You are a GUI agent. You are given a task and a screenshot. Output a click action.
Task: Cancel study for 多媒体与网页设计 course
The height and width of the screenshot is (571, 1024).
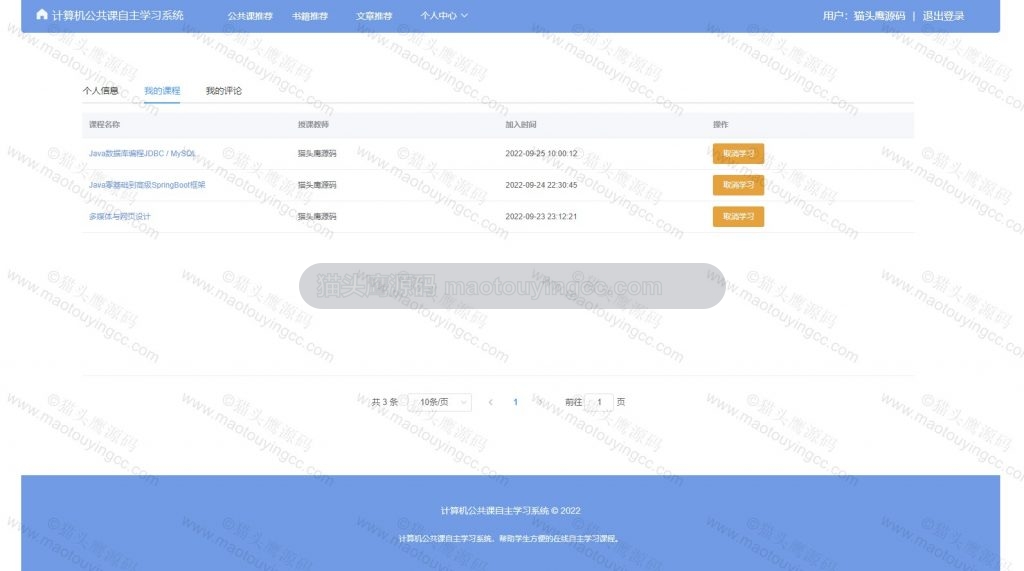[x=738, y=216]
